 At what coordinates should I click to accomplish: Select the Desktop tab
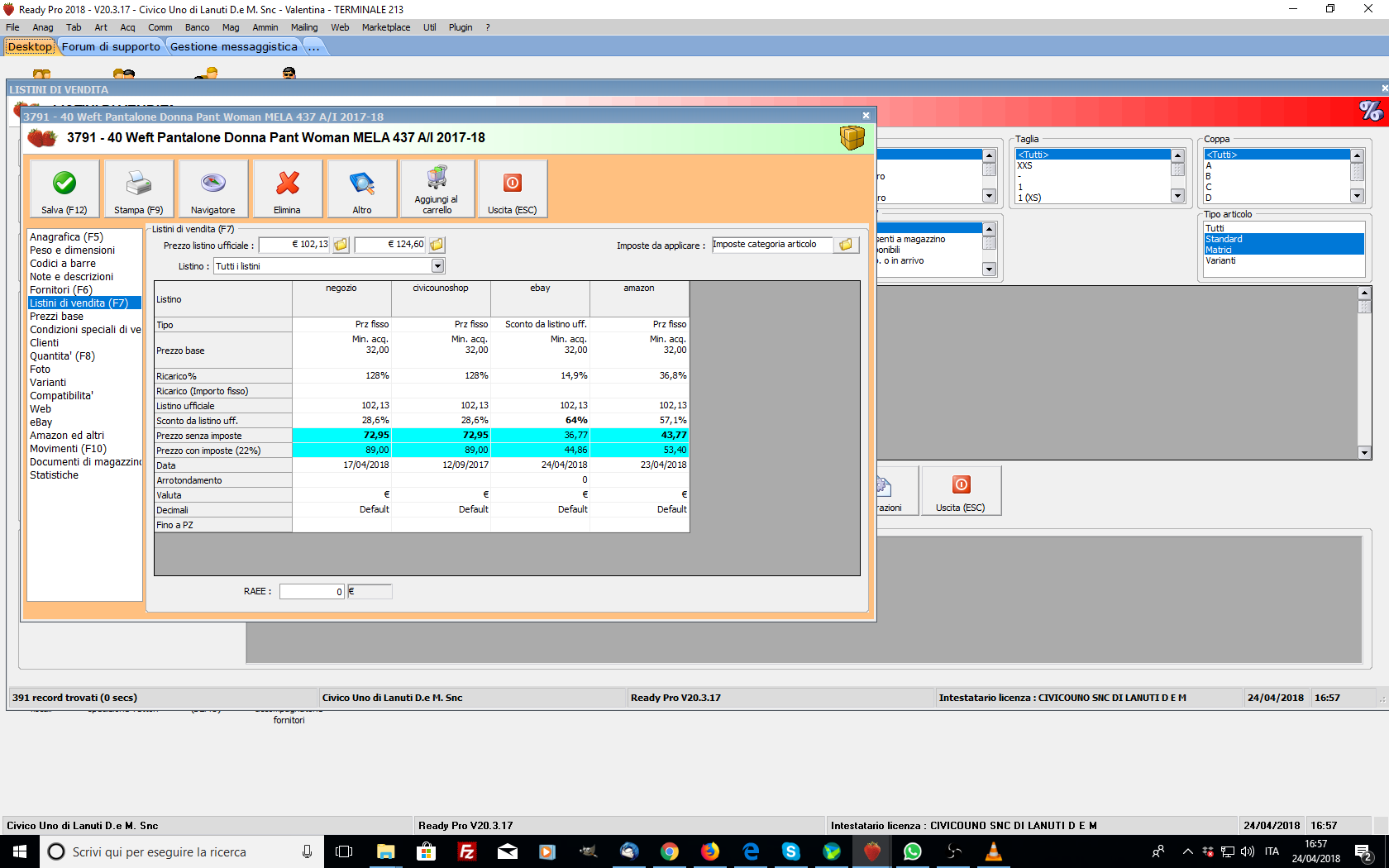pyautogui.click(x=30, y=47)
